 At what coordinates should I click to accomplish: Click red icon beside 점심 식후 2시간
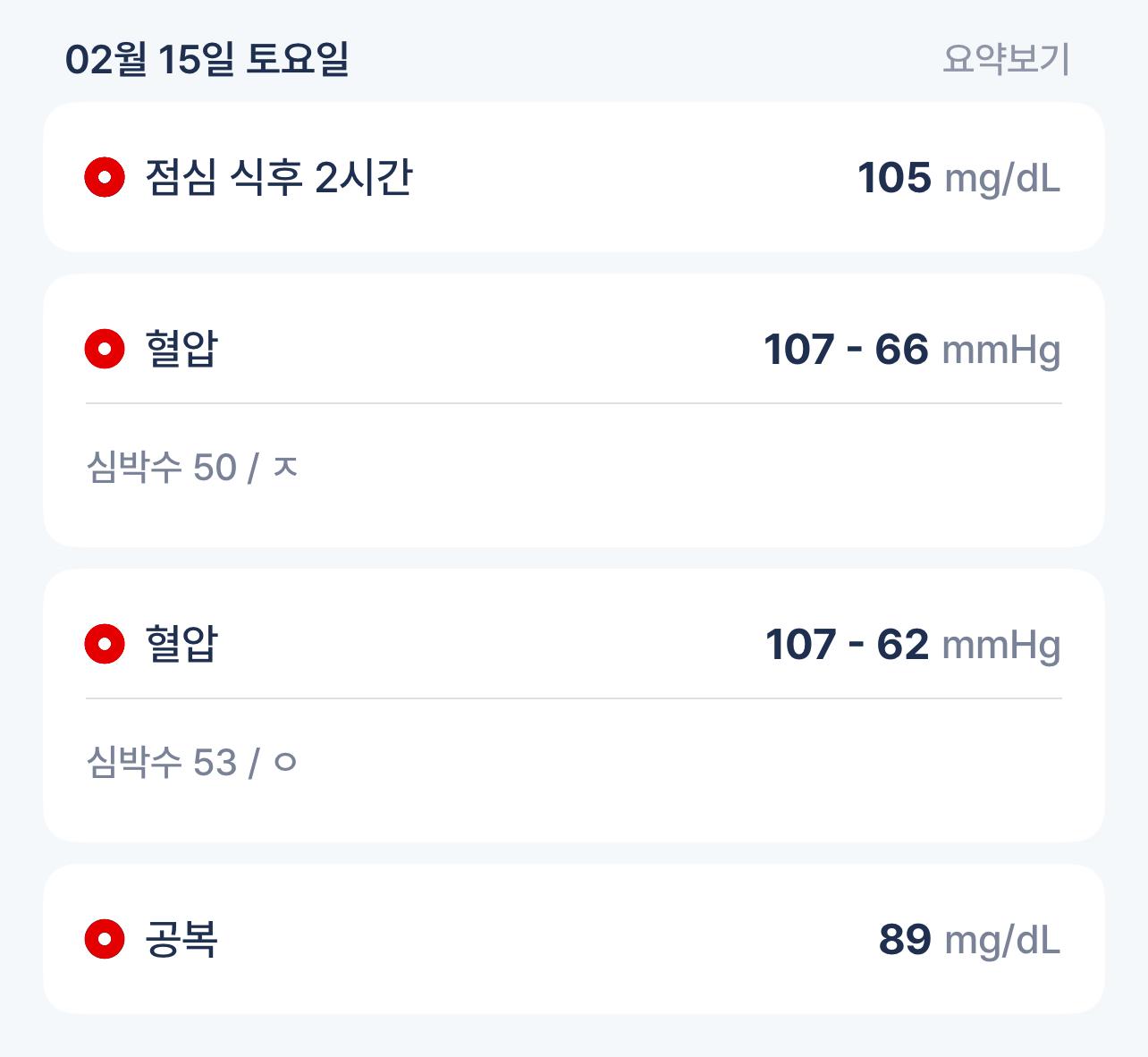105,177
